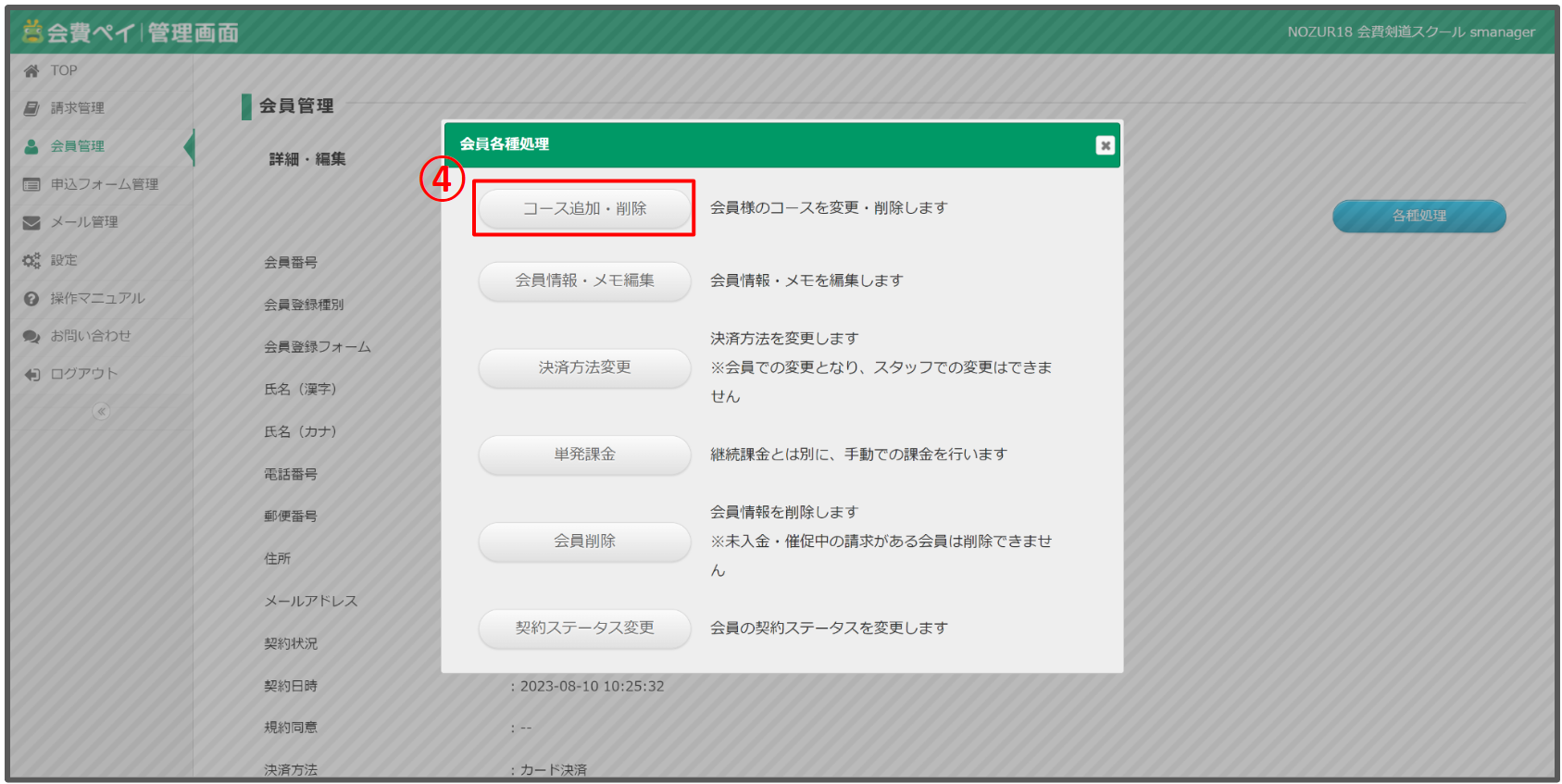This screenshot has width=1562, height=784.
Task: Click the TOP home icon in sidebar
Action: point(31,71)
